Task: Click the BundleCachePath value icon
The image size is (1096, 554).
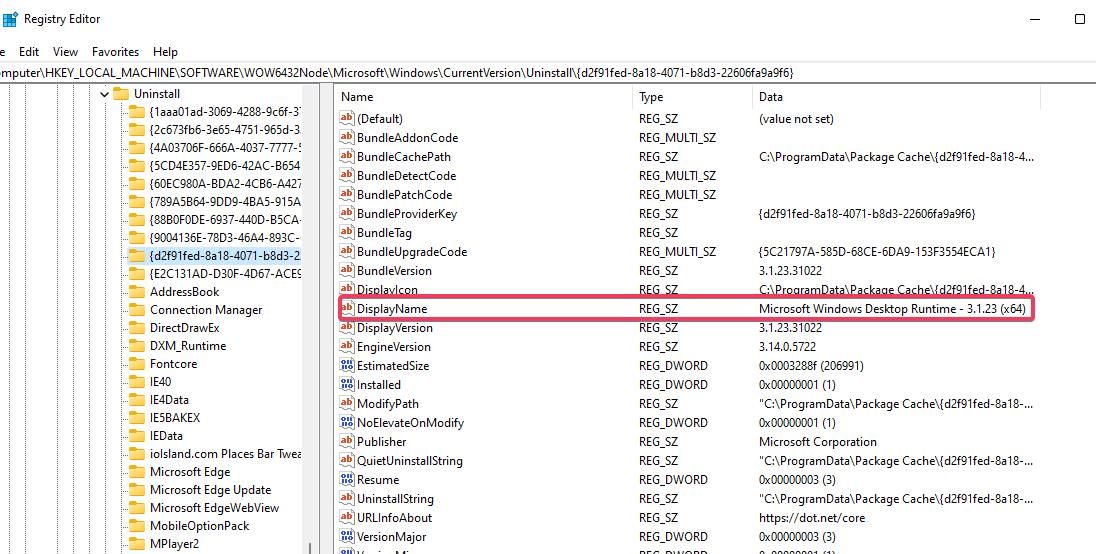Action: (x=347, y=156)
